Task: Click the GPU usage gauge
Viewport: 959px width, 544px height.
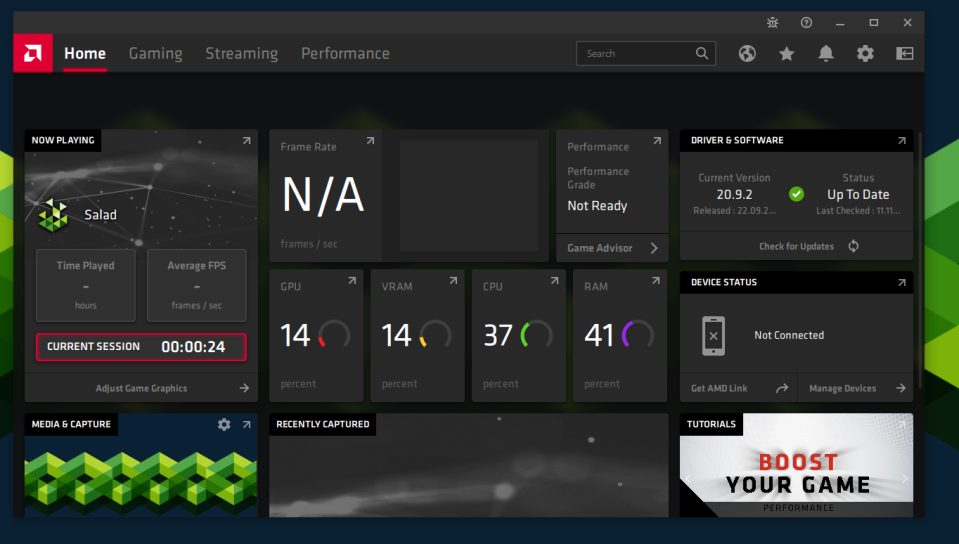Action: click(334, 335)
